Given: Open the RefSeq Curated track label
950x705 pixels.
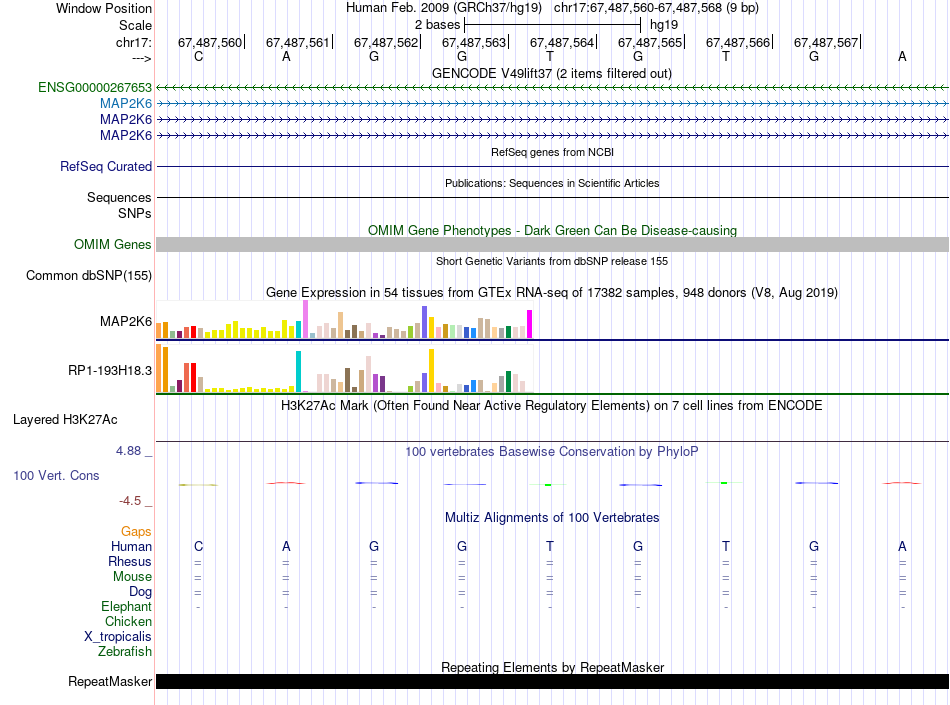Looking at the screenshot, I should coord(106,166).
